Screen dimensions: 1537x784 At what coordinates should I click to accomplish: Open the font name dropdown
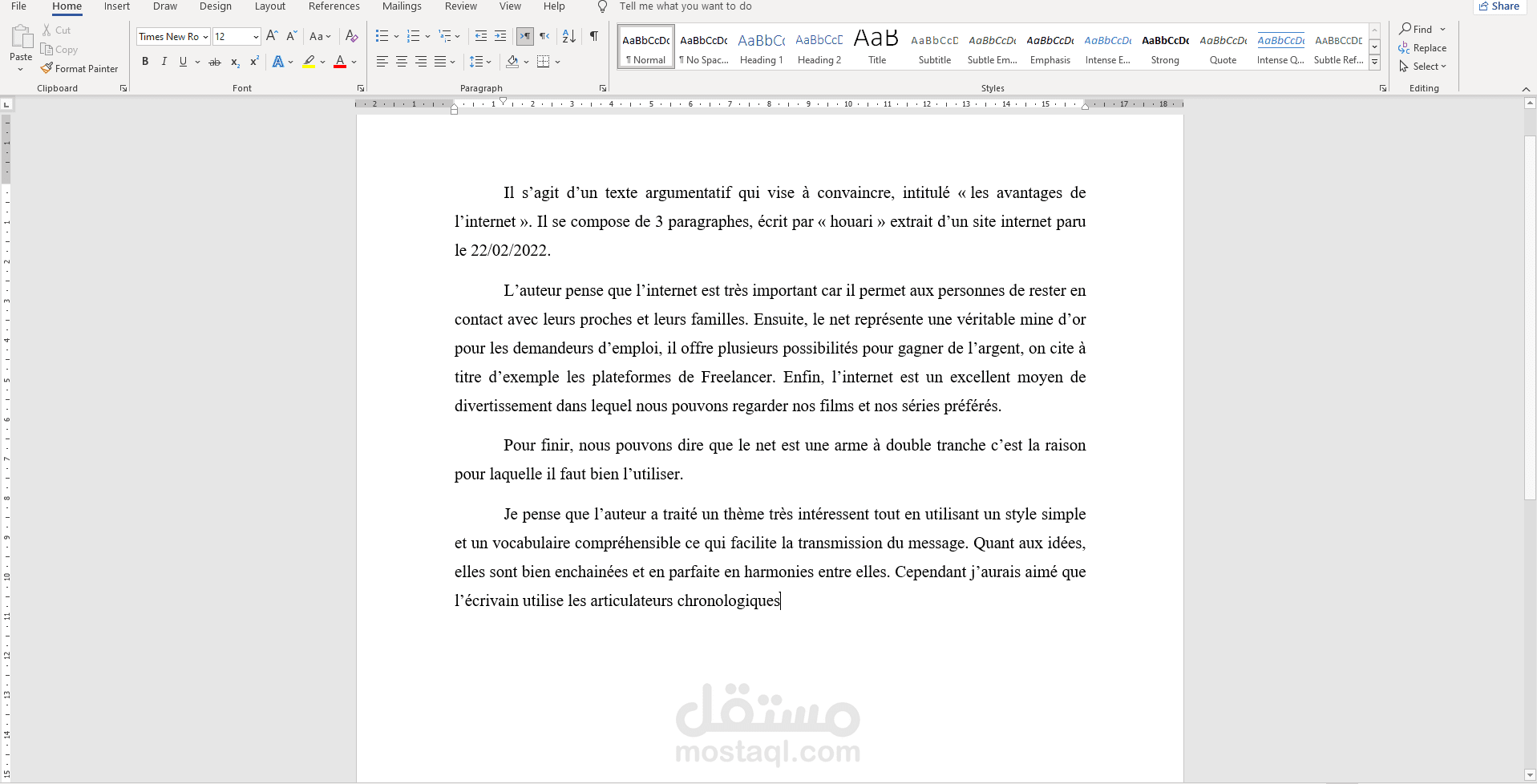205,37
